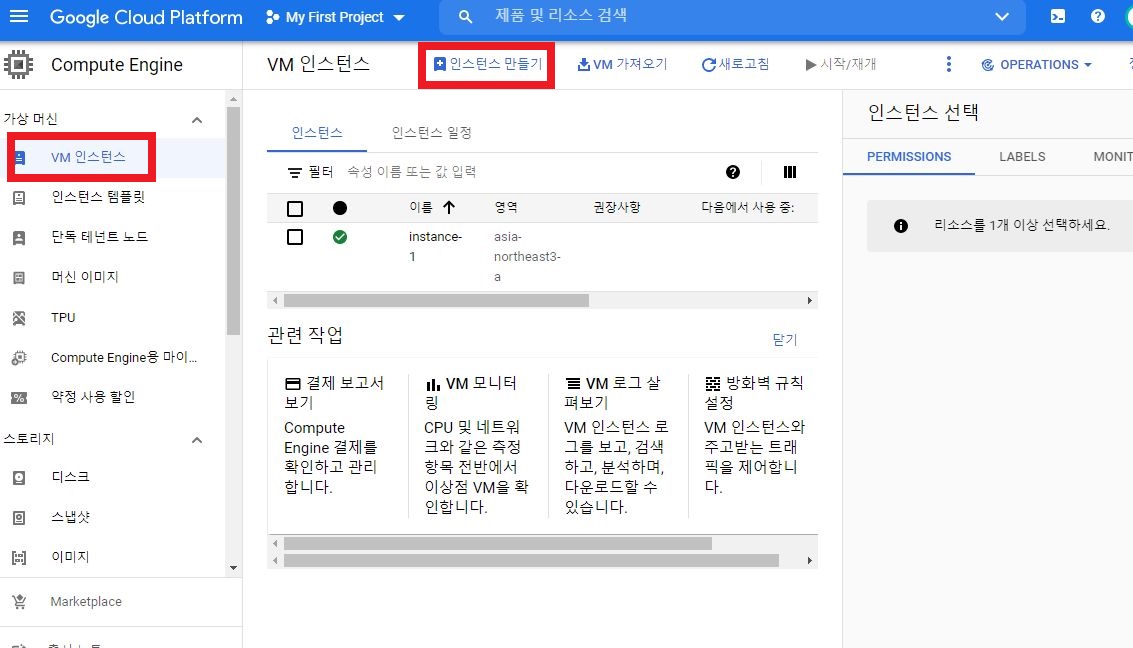
Task: Click the sidebar scroll down arrow
Action: click(233, 568)
